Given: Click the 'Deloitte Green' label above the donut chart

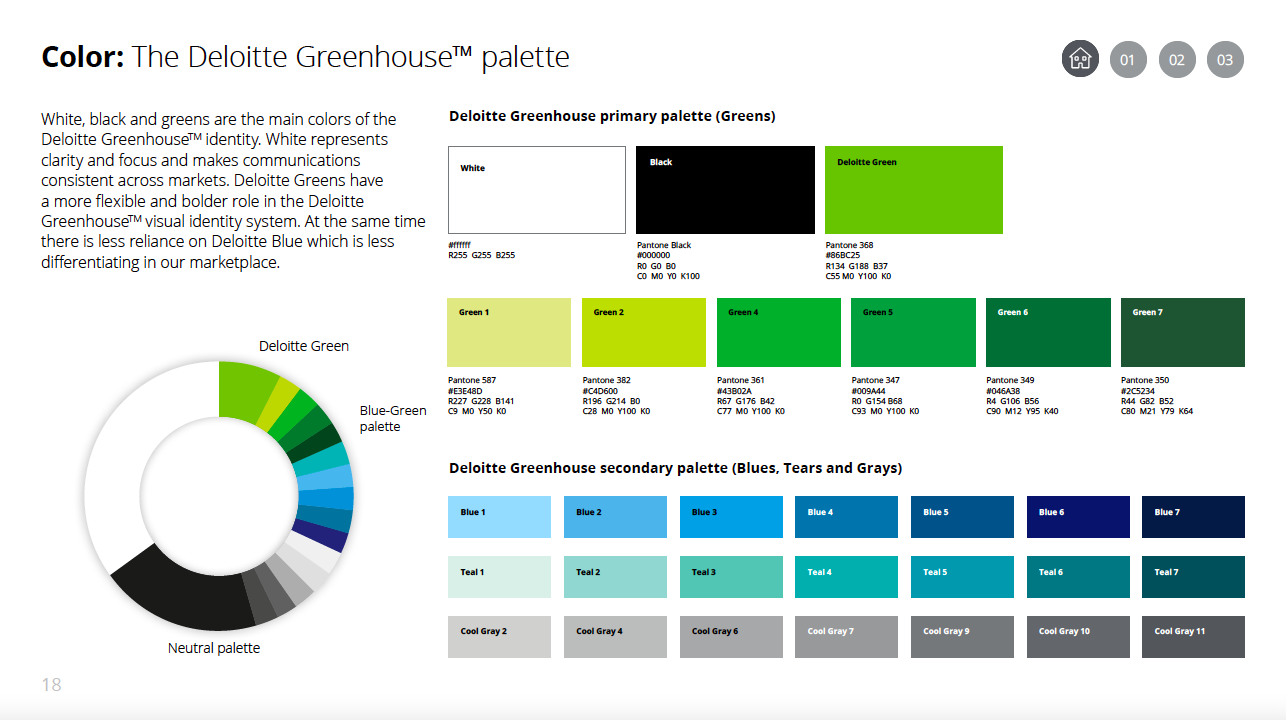Looking at the screenshot, I should pyautogui.click(x=304, y=346).
